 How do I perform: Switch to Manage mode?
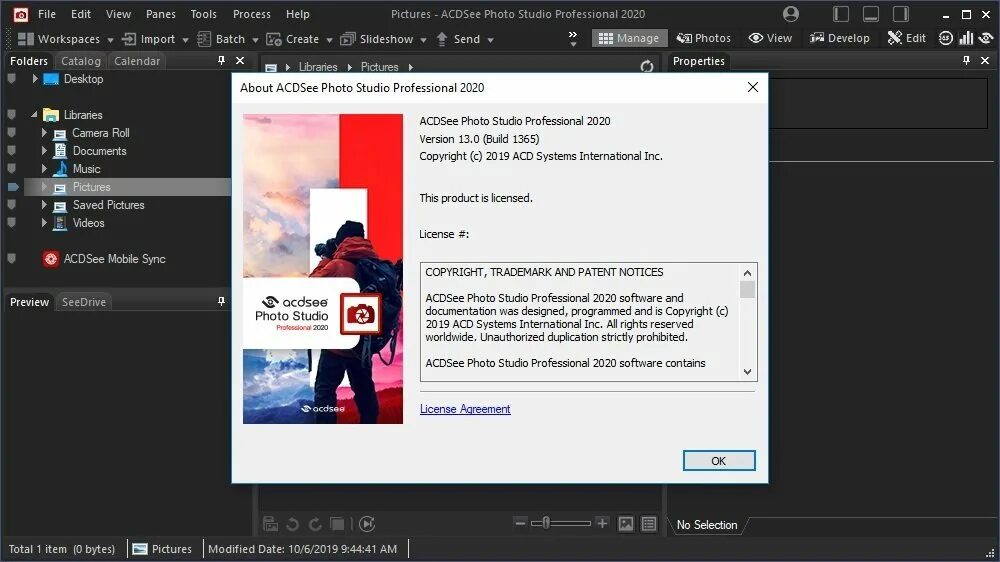click(629, 38)
